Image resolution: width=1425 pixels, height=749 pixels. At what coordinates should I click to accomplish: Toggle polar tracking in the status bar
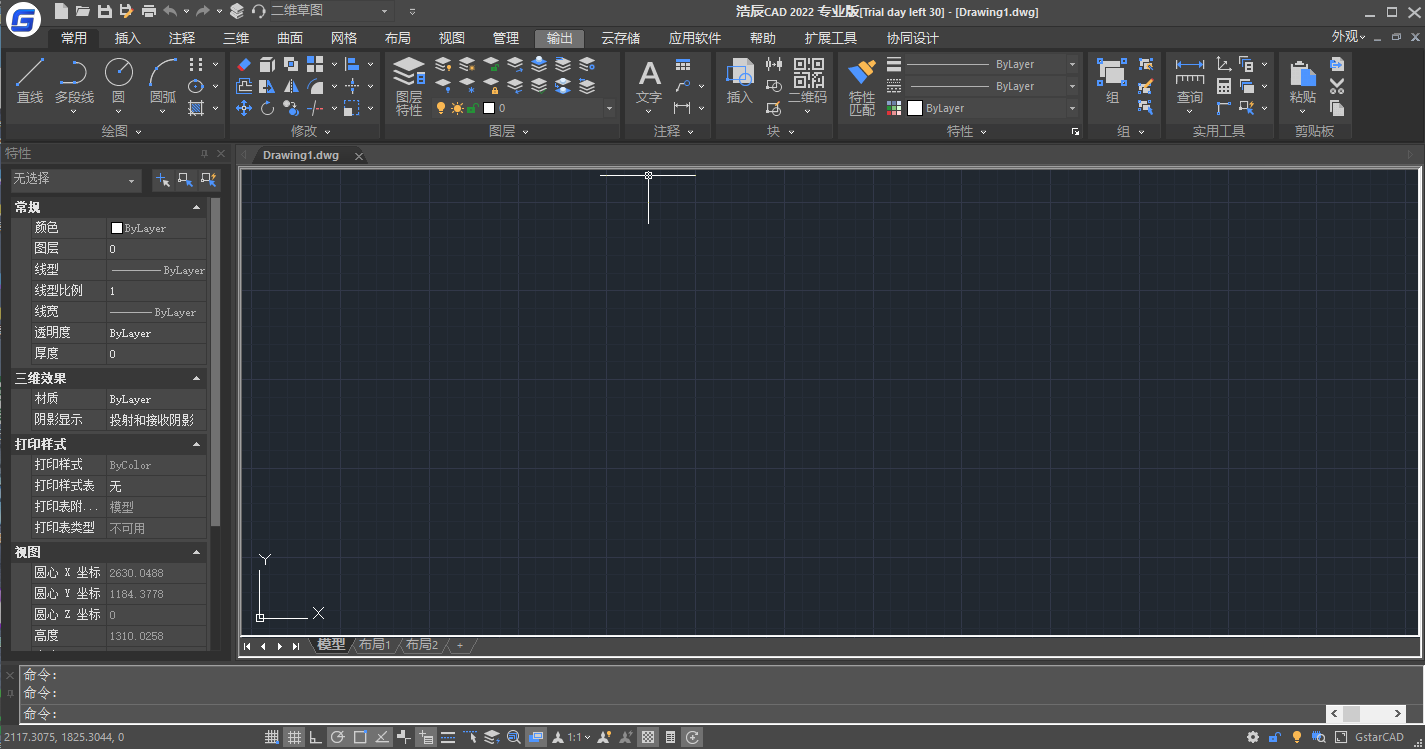coord(338,738)
